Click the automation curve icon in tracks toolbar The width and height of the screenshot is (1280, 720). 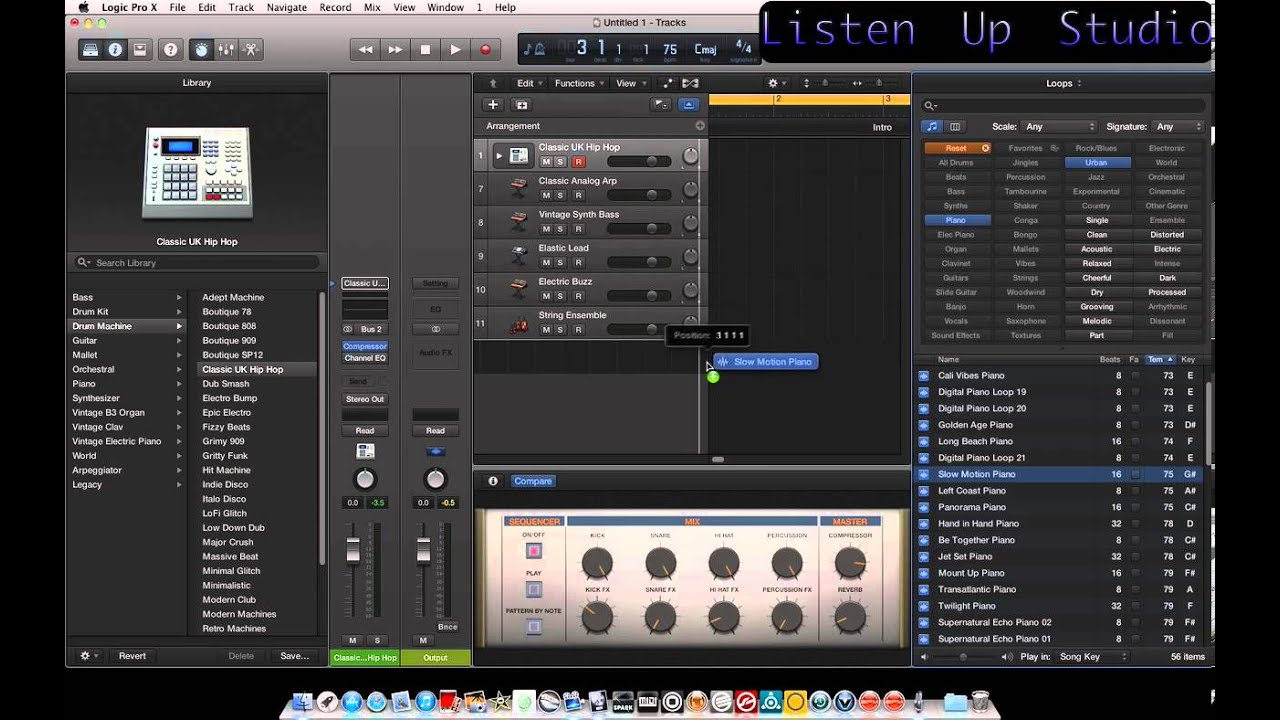(x=669, y=83)
